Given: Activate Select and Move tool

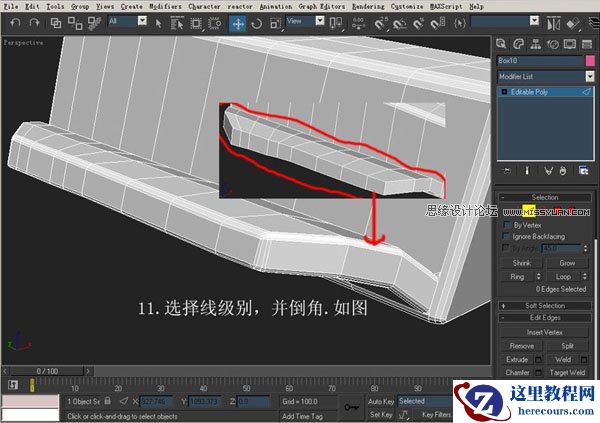Looking at the screenshot, I should tap(238, 24).
